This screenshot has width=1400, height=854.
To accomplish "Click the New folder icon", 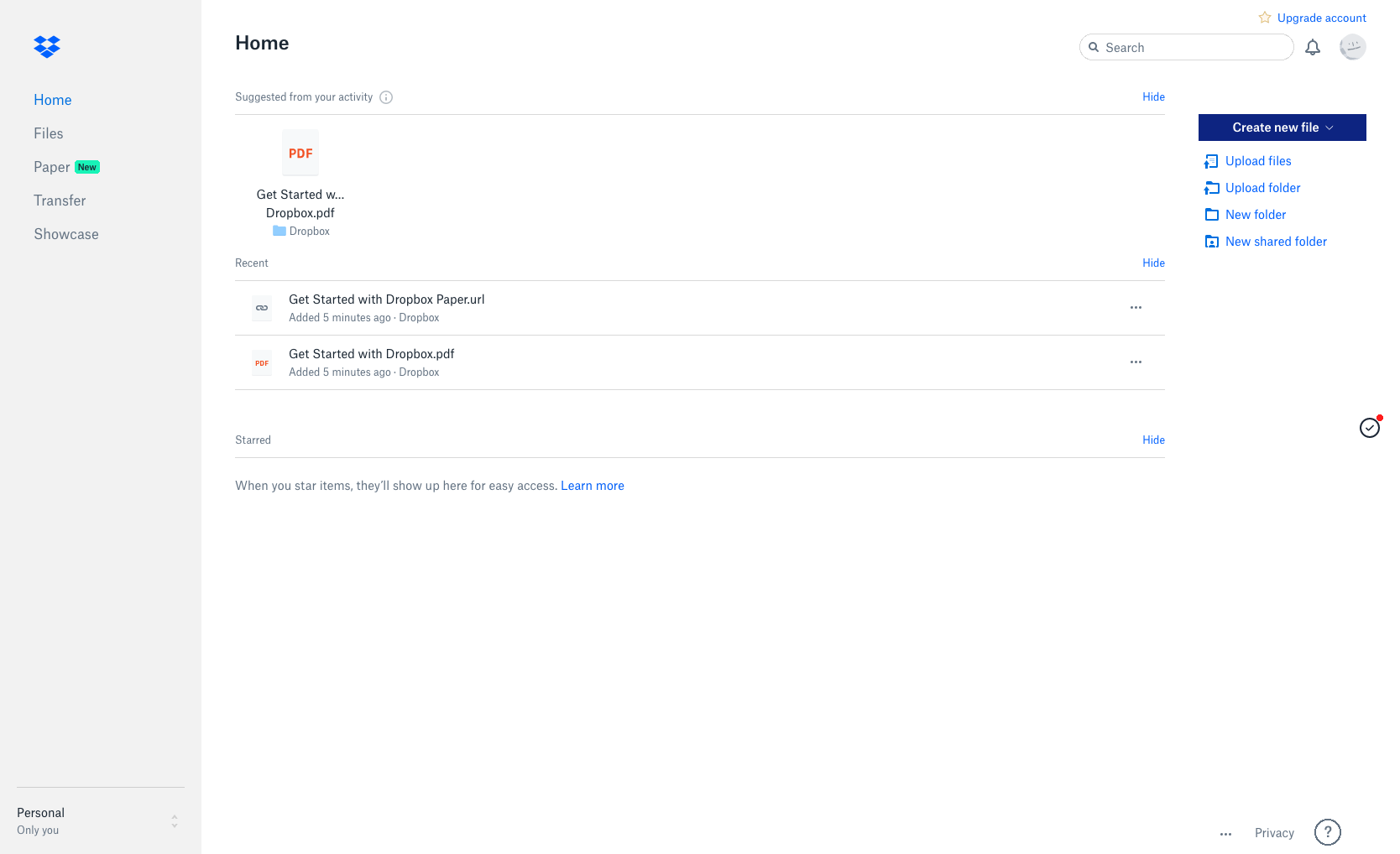I will pyautogui.click(x=1211, y=215).
